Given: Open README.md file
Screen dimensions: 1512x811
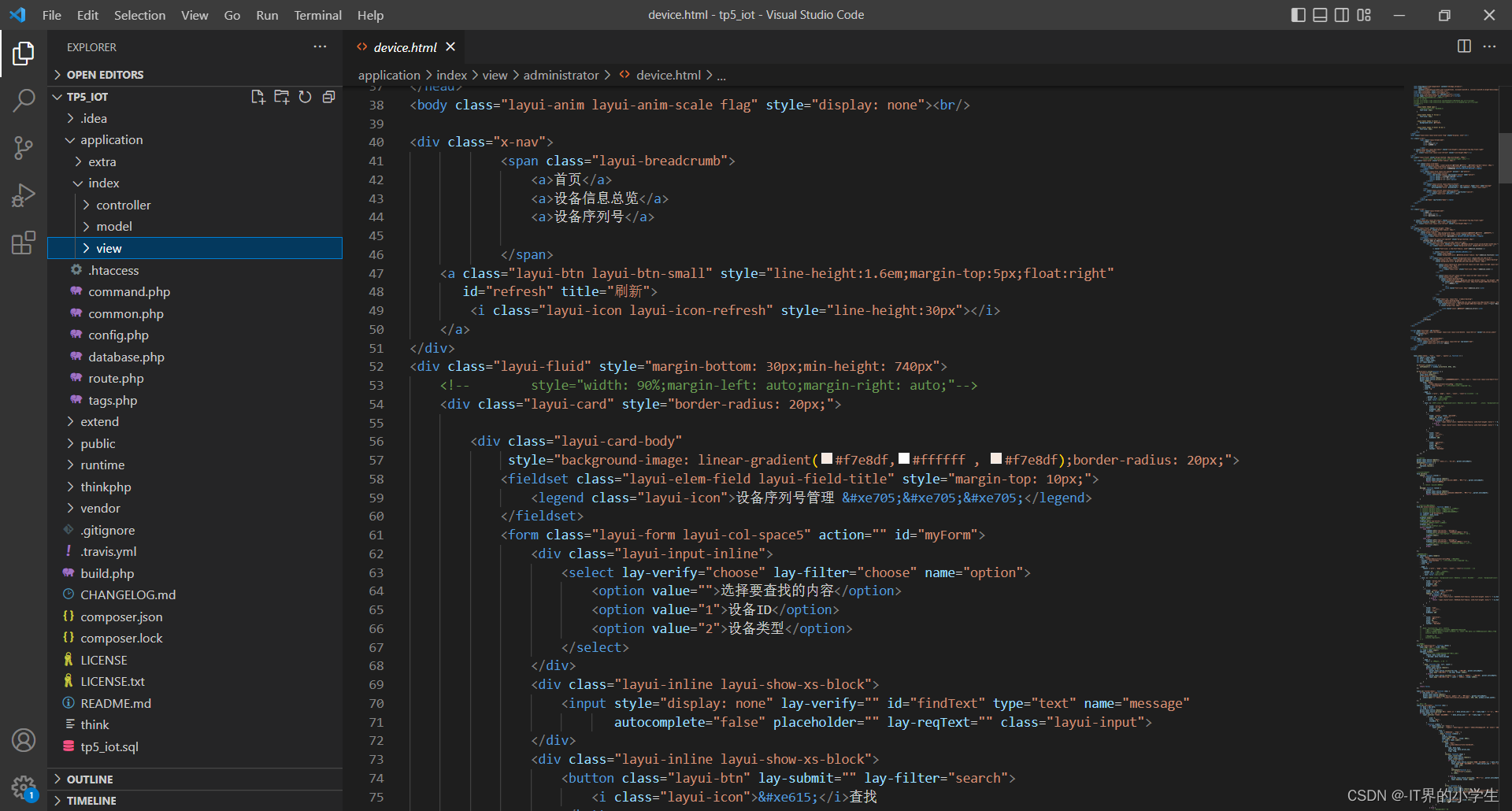Looking at the screenshot, I should coord(116,704).
